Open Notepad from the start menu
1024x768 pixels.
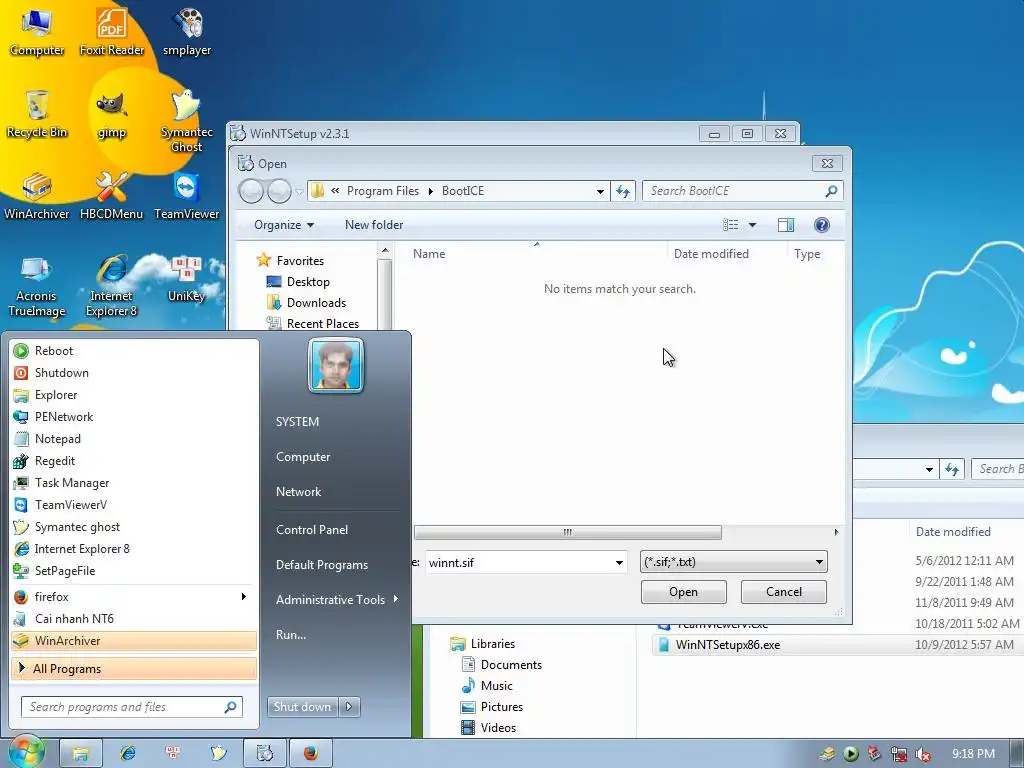(x=134, y=439)
